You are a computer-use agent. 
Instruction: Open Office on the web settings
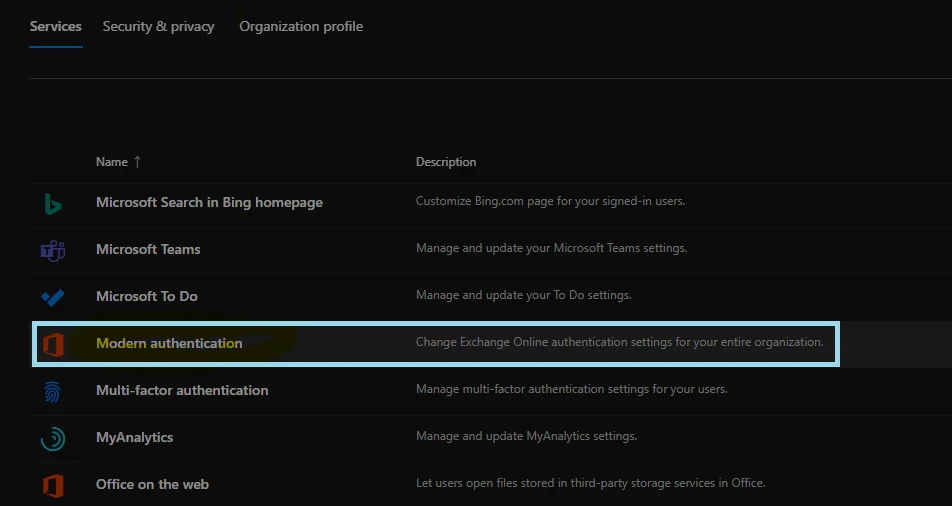click(152, 484)
